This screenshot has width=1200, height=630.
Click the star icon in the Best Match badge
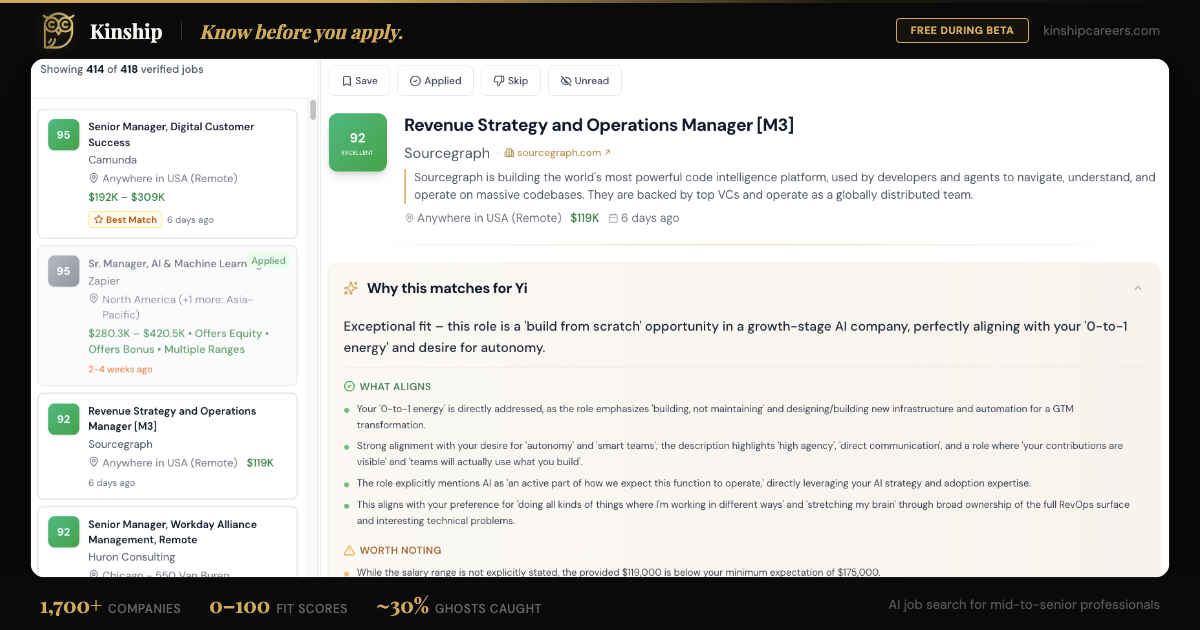97,220
